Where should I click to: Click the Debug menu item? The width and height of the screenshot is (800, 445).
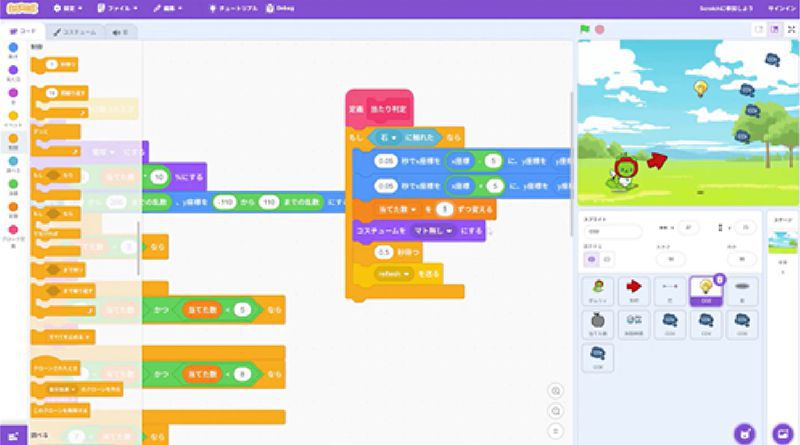click(x=280, y=8)
